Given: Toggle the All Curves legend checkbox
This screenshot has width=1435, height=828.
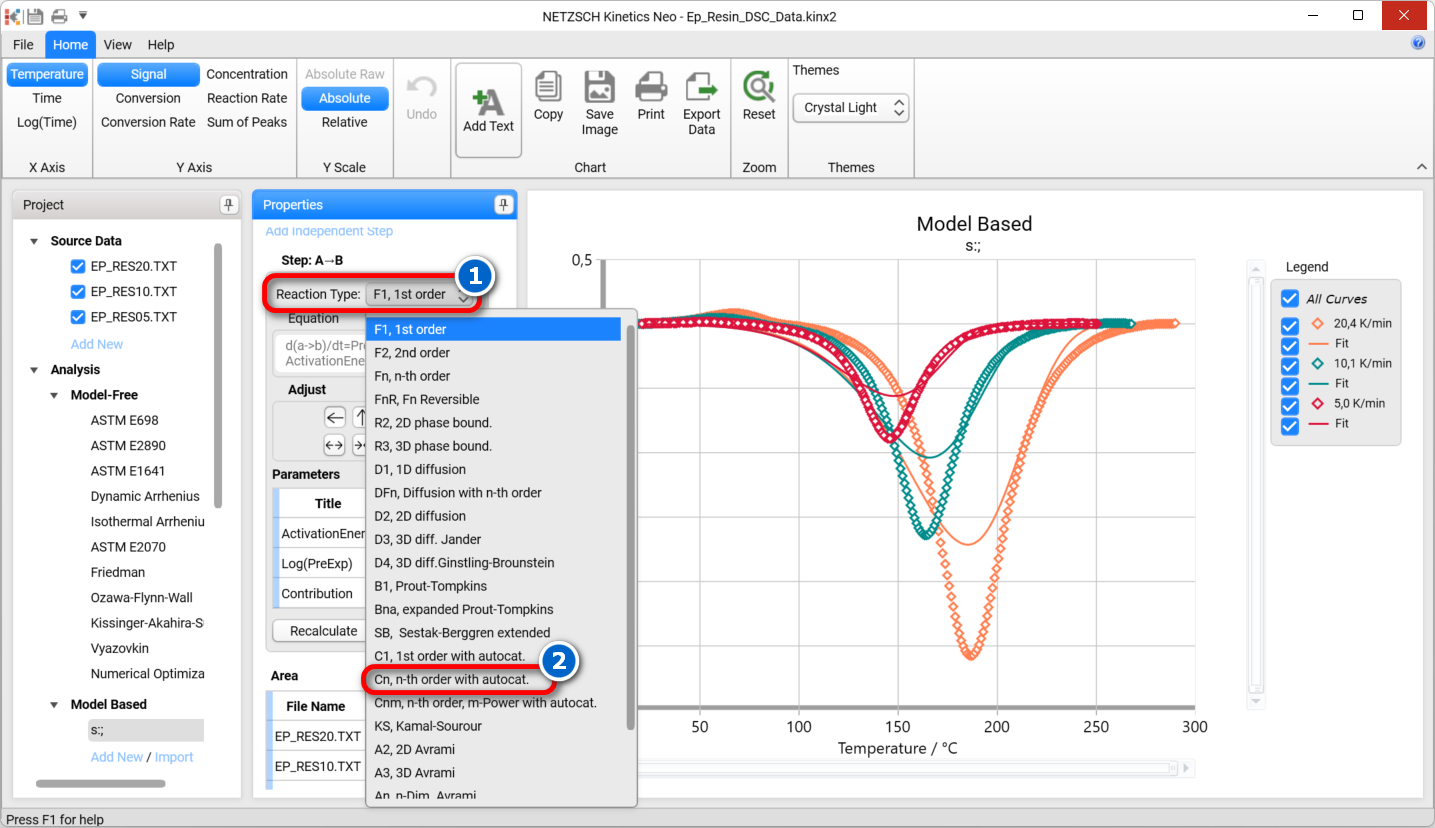Looking at the screenshot, I should (x=1290, y=299).
